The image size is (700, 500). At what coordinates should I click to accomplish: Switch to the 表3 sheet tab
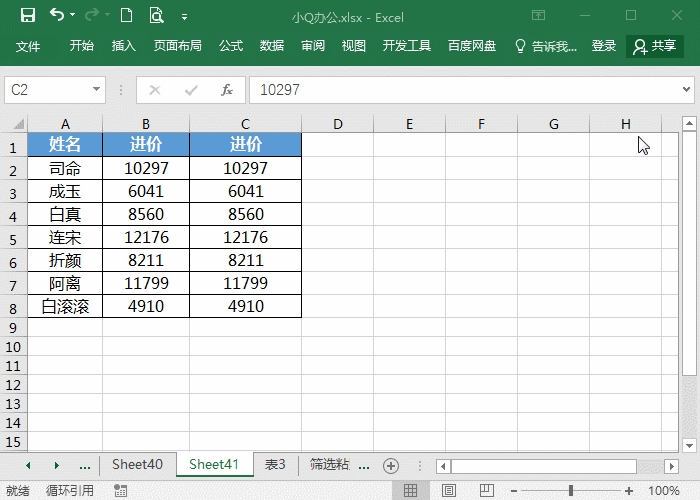[275, 465]
